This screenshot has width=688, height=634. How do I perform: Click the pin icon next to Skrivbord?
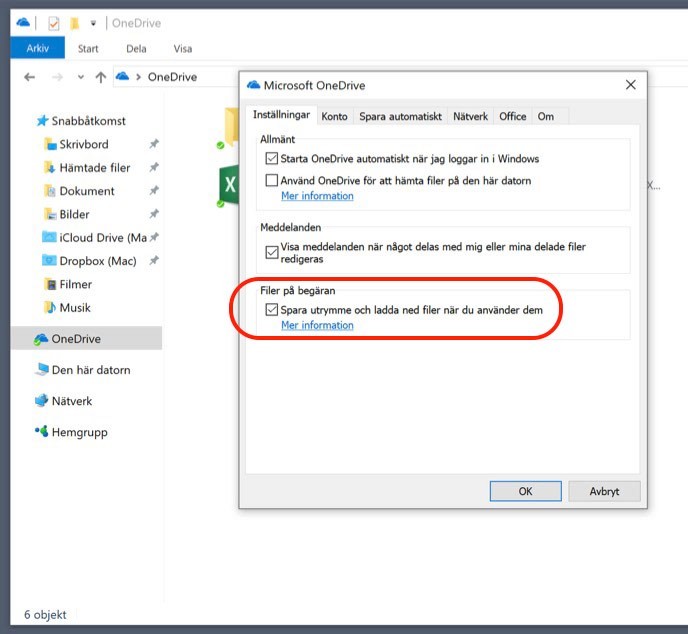154,144
